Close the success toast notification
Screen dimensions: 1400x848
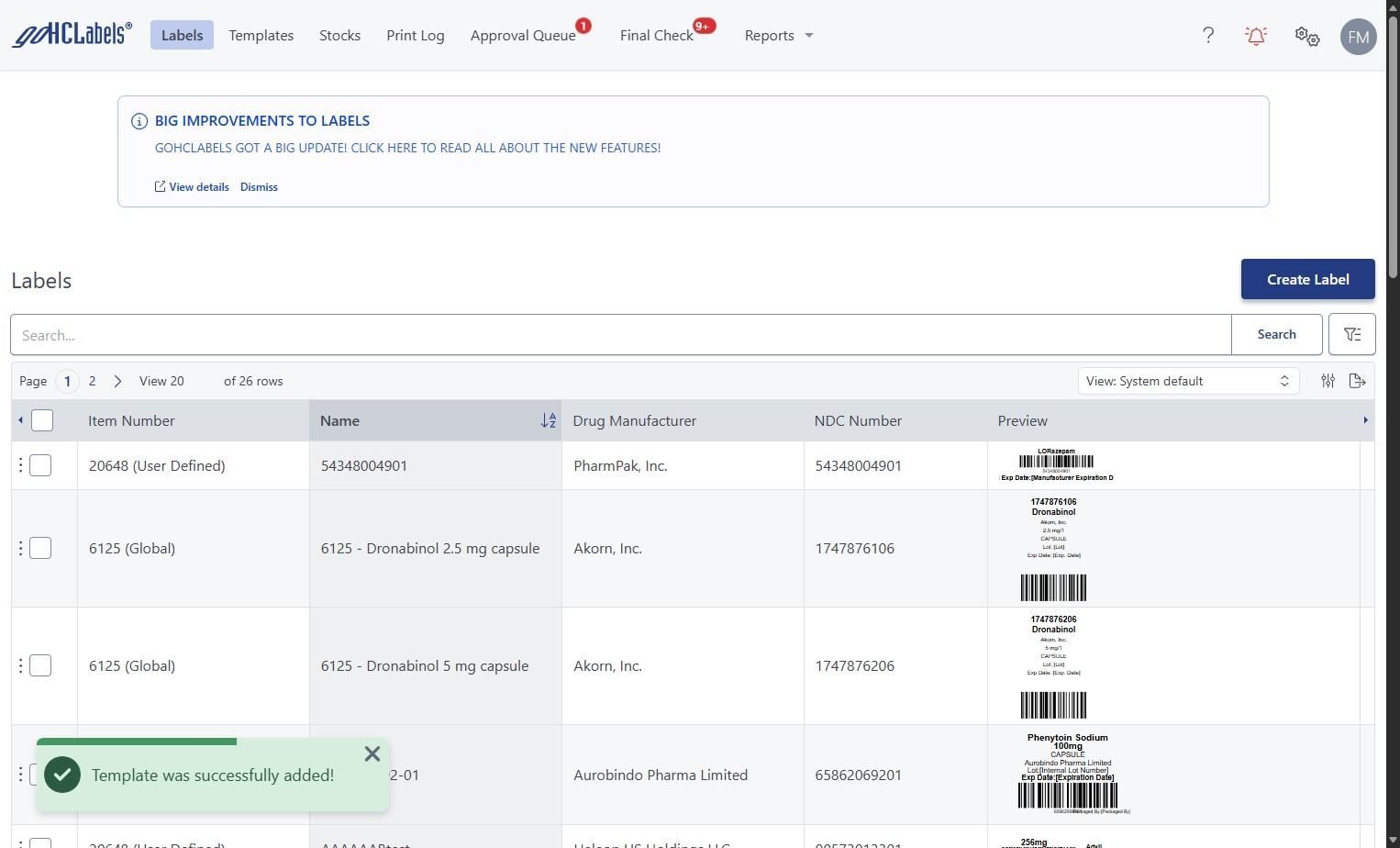pyautogui.click(x=372, y=753)
